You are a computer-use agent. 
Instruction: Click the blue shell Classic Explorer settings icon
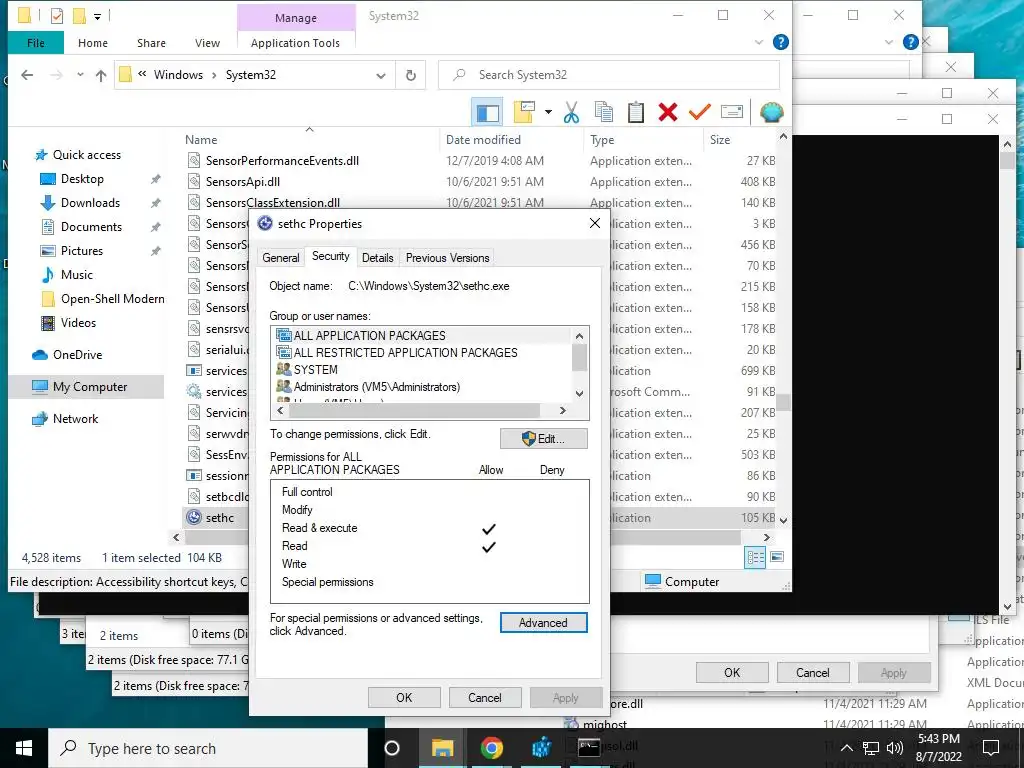point(771,112)
